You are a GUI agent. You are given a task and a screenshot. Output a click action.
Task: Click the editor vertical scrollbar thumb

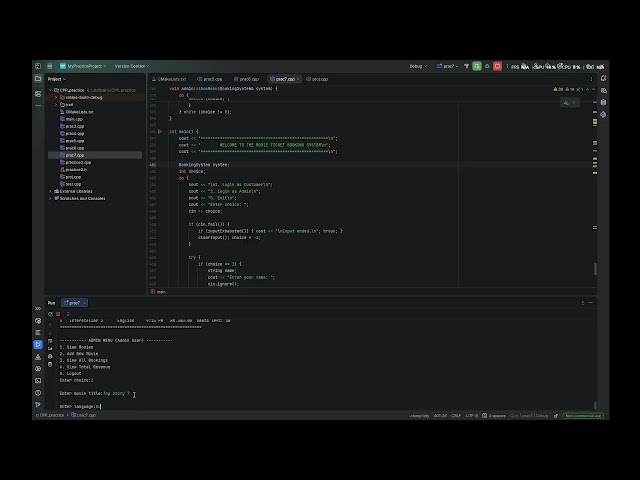(x=595, y=269)
